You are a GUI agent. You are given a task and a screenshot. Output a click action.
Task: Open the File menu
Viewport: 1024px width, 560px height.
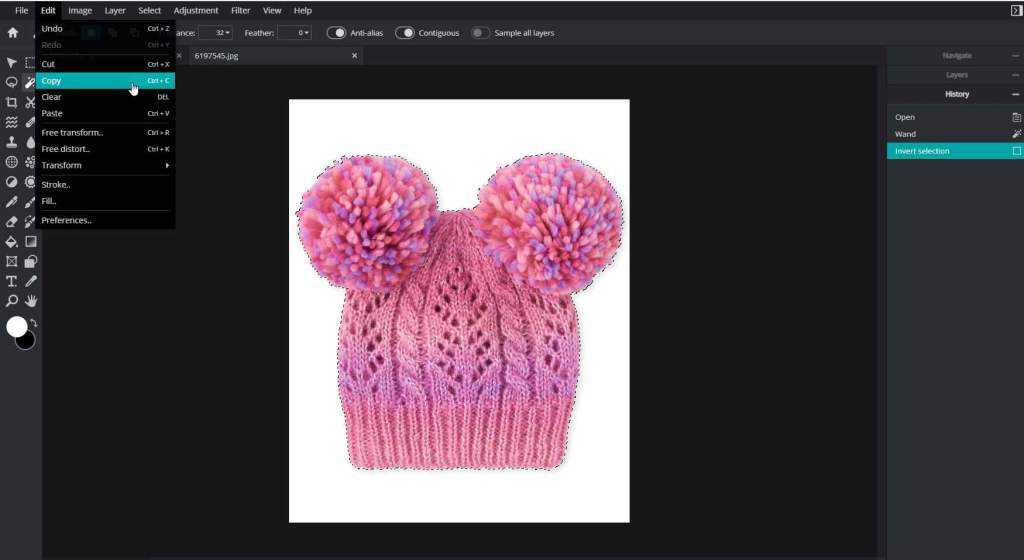[x=22, y=10]
